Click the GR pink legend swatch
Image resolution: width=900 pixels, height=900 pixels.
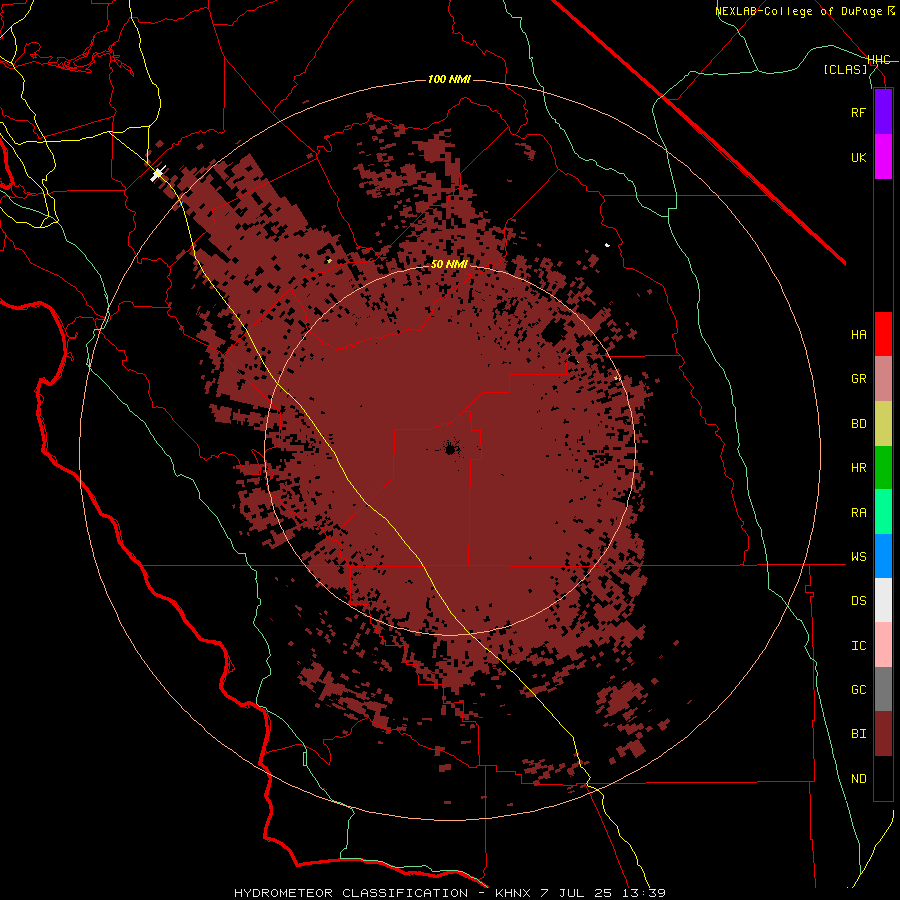click(883, 379)
